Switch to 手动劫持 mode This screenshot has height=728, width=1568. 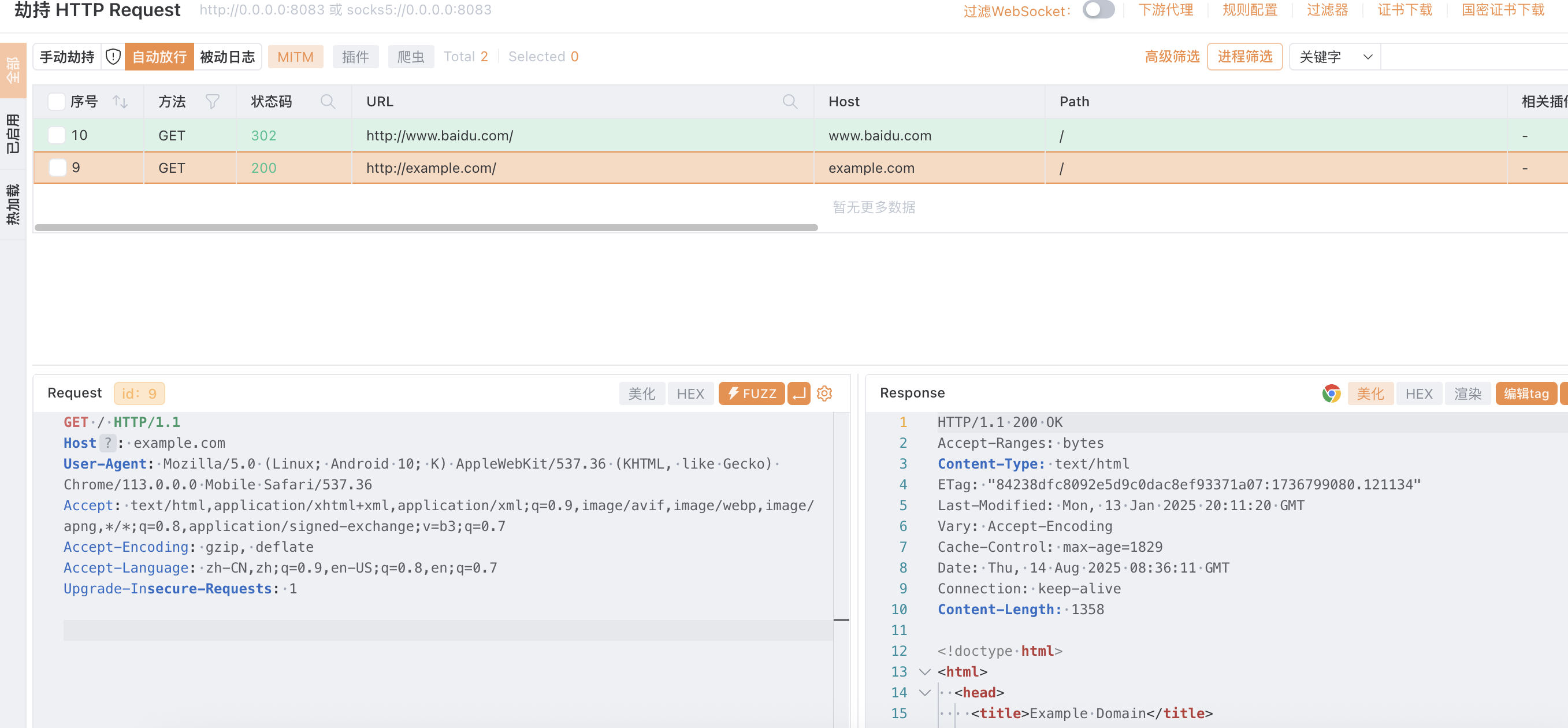coord(67,57)
